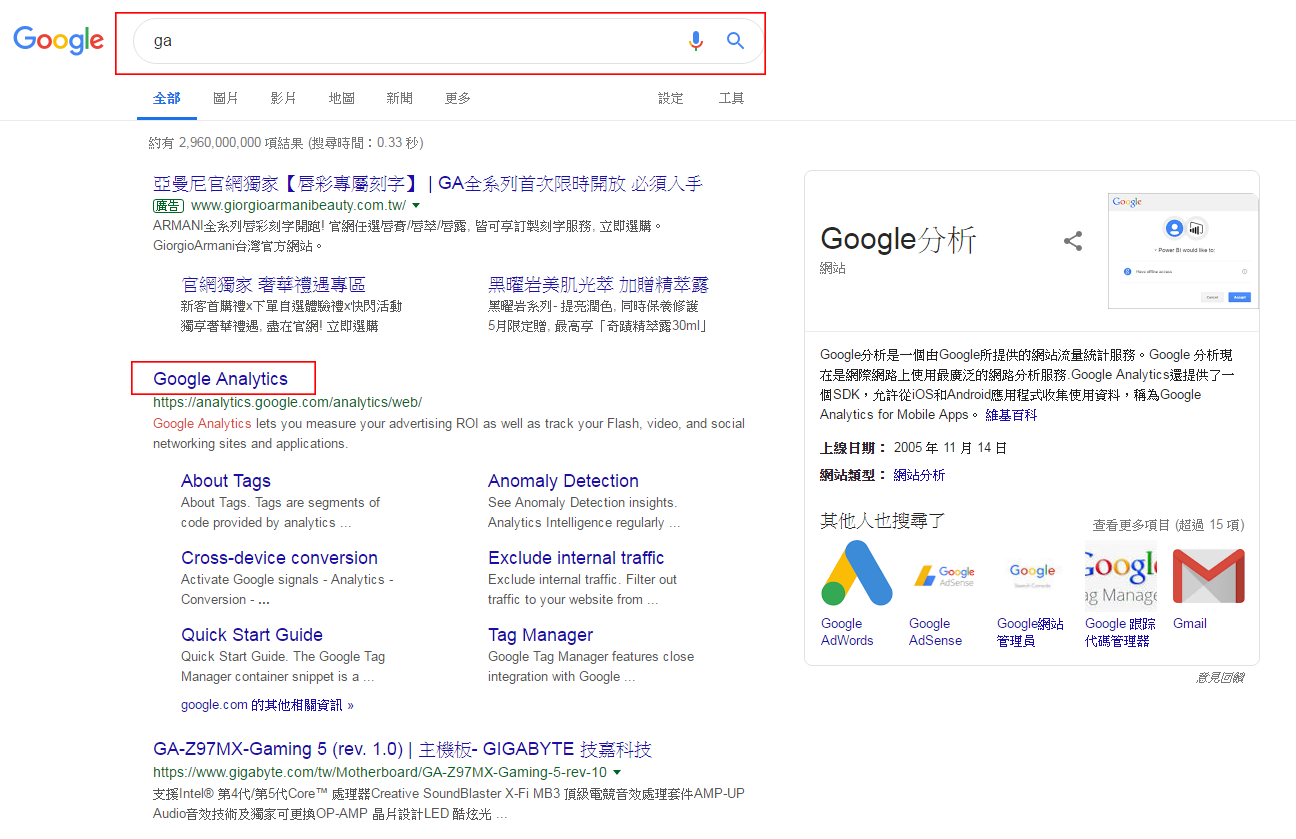Open Google網站管理員 logo thumbnail
Screen dimensions: 1296x839
pos(1032,574)
